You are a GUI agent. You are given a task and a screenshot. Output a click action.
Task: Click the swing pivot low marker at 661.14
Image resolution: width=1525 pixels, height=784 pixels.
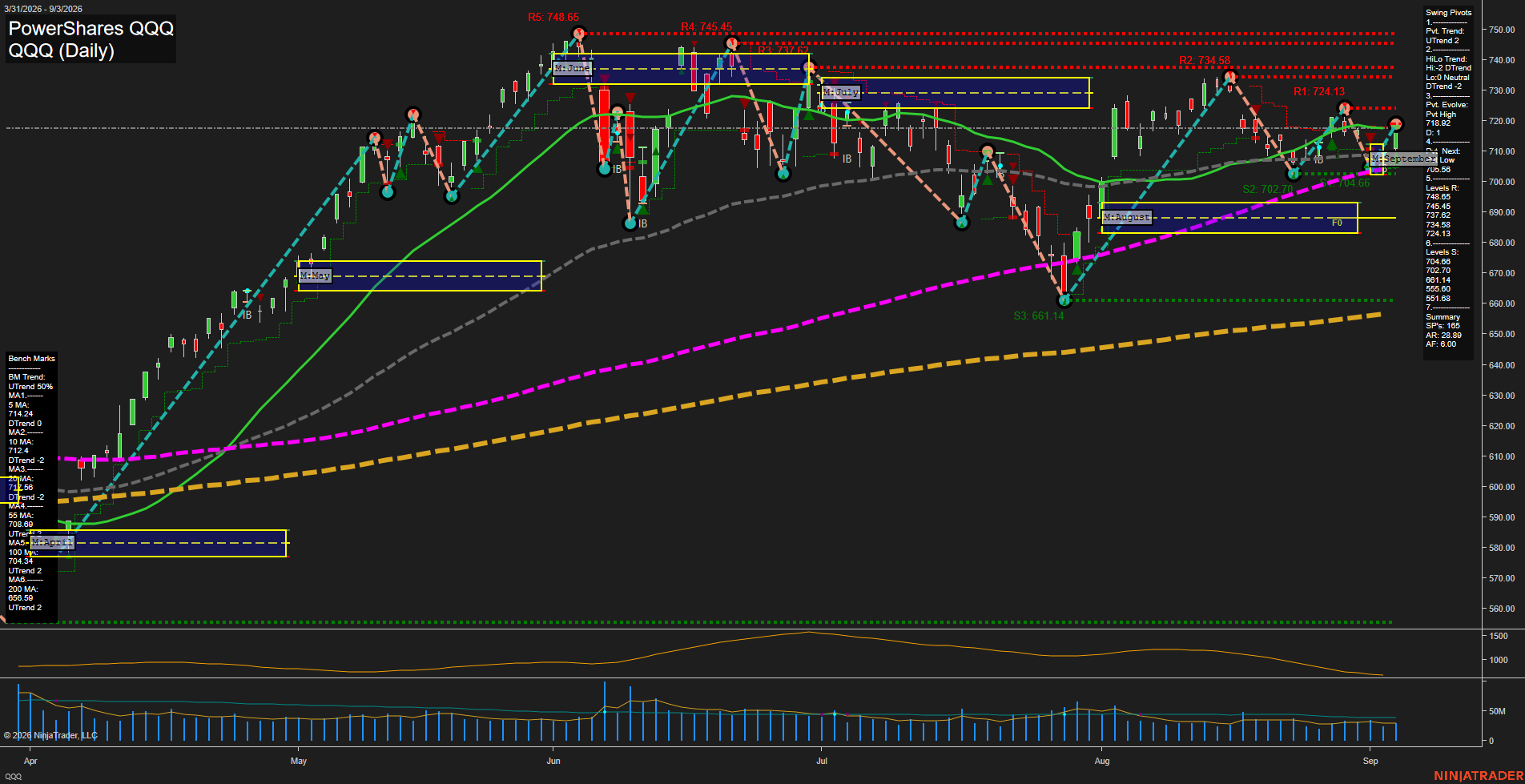pos(1064,300)
